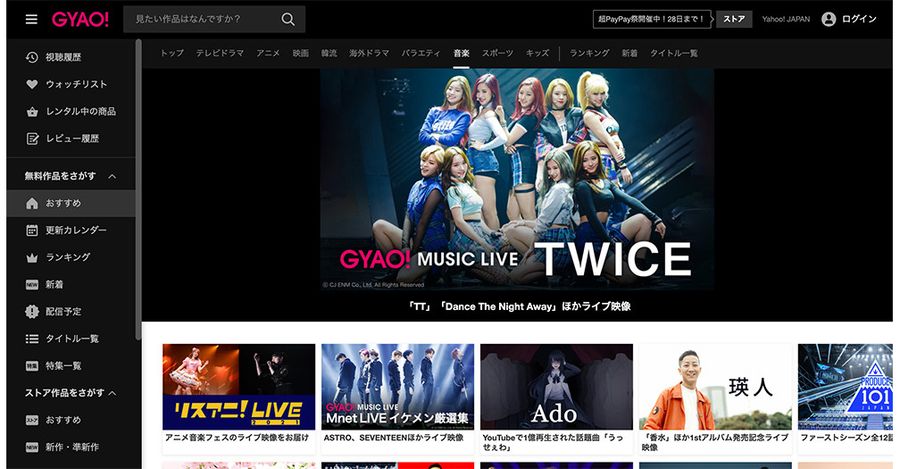
Task: Click the 特集一覧 icon
Action: point(32,366)
